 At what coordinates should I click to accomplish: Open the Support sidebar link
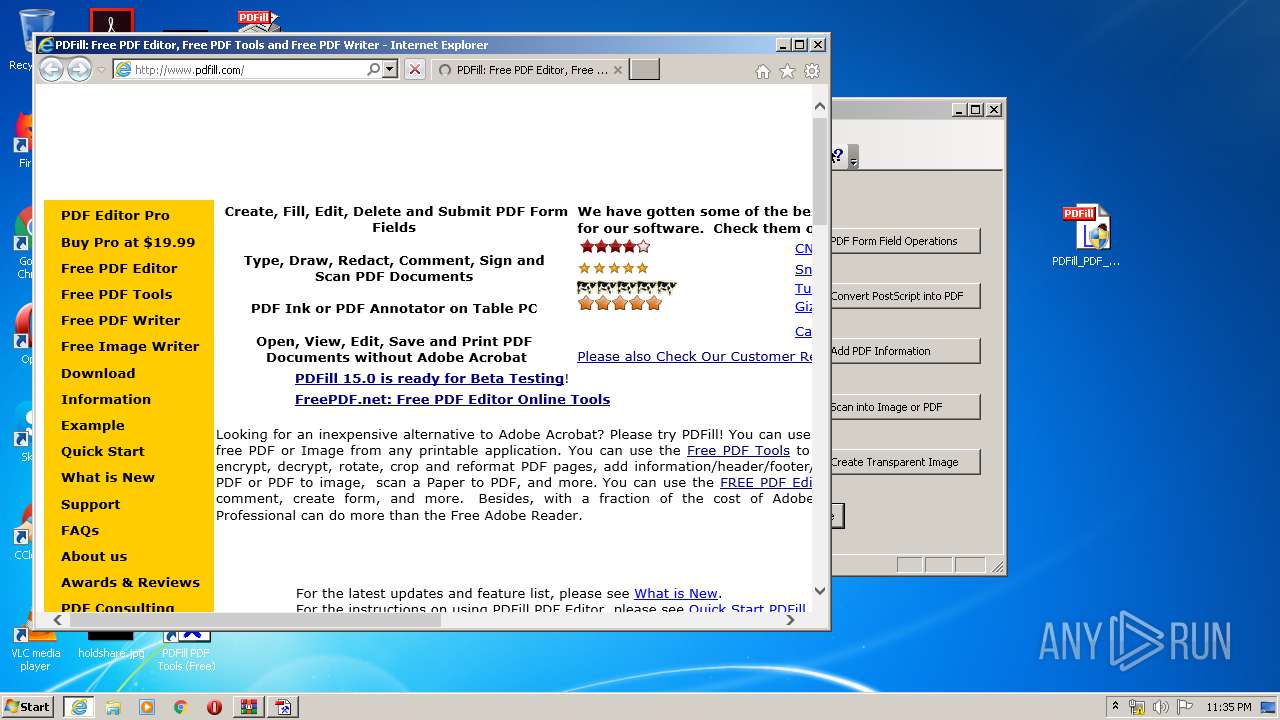[x=90, y=504]
